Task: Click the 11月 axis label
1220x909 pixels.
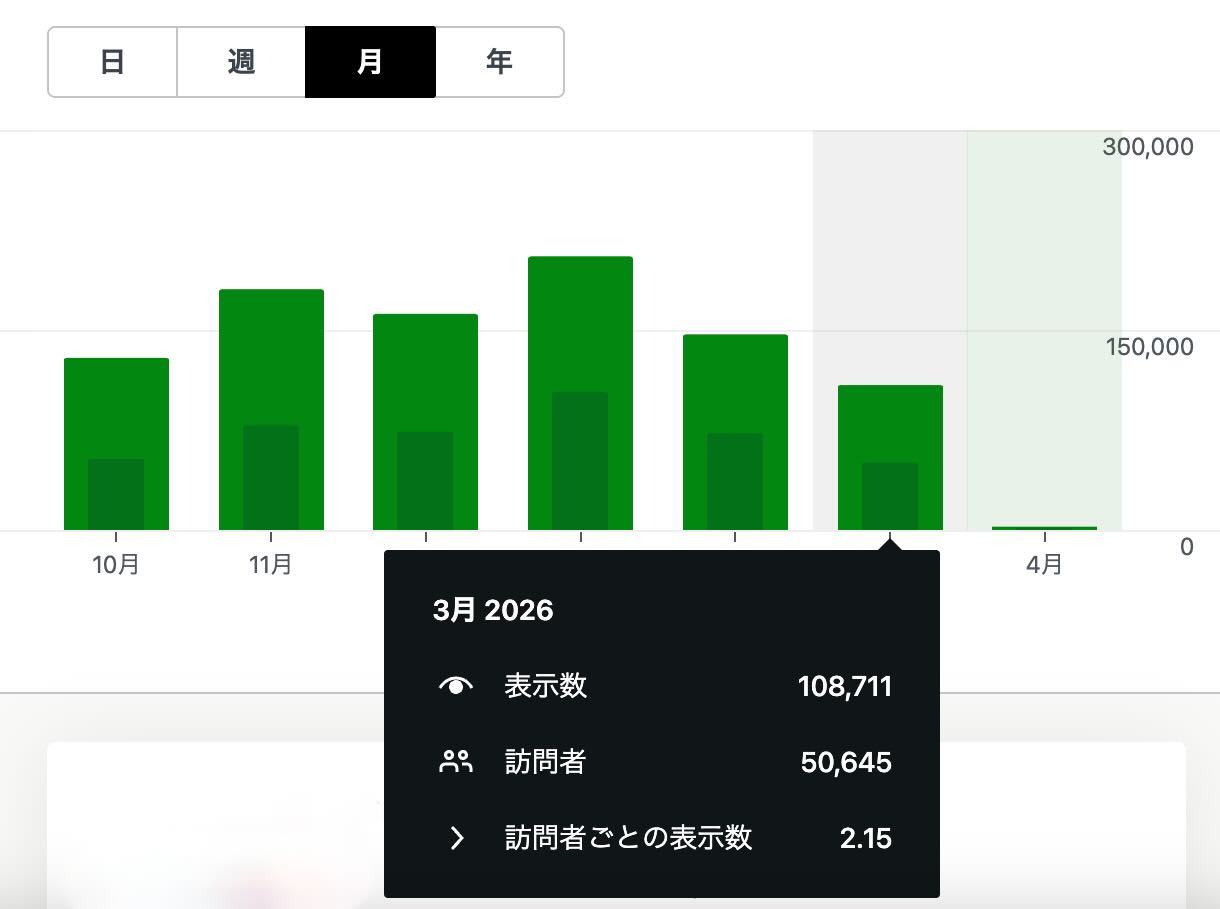Action: (x=271, y=565)
